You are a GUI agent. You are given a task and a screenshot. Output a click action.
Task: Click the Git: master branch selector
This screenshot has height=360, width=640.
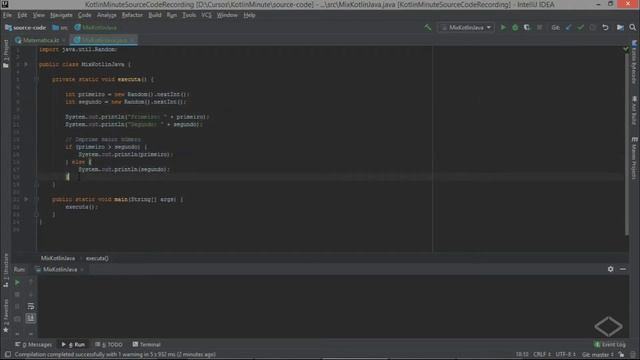(x=598, y=354)
